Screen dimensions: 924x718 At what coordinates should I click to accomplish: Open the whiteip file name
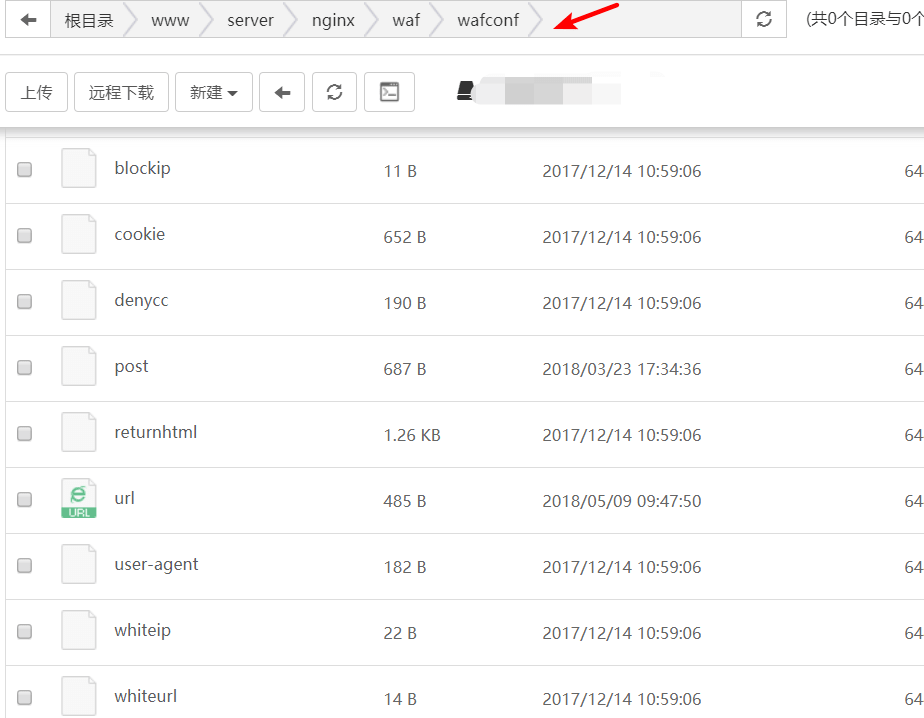coord(143,631)
